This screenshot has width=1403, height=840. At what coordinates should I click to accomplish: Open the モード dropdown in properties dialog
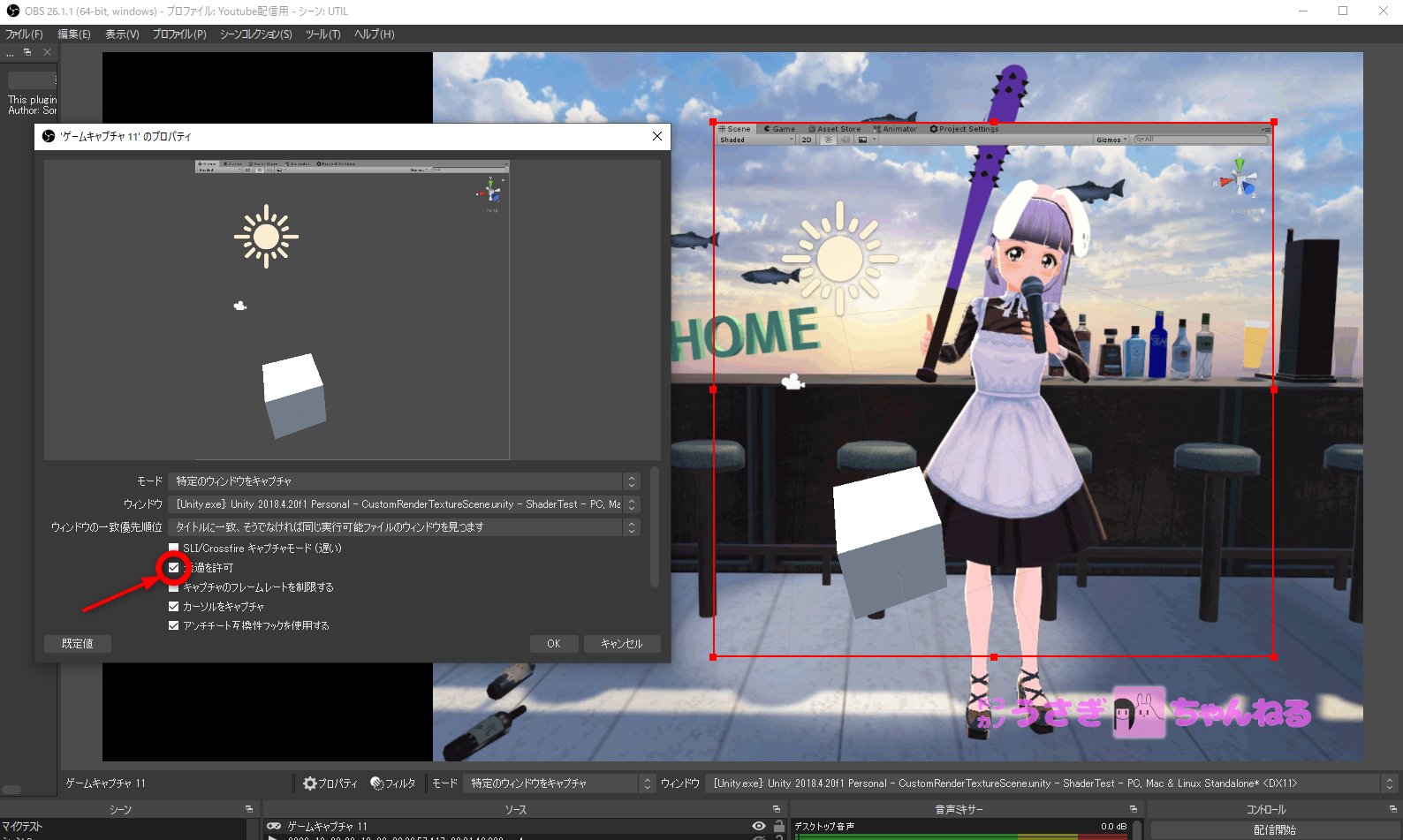pos(404,481)
